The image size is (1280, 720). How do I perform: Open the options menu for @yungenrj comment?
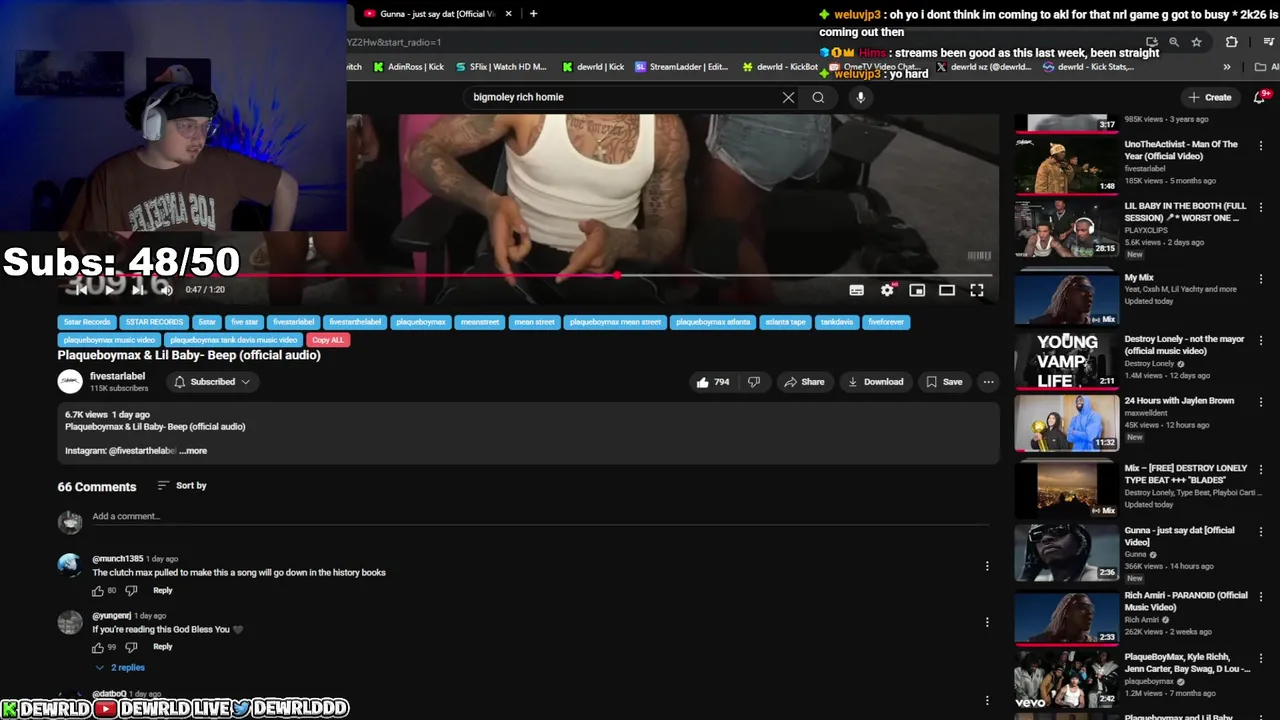(x=987, y=622)
